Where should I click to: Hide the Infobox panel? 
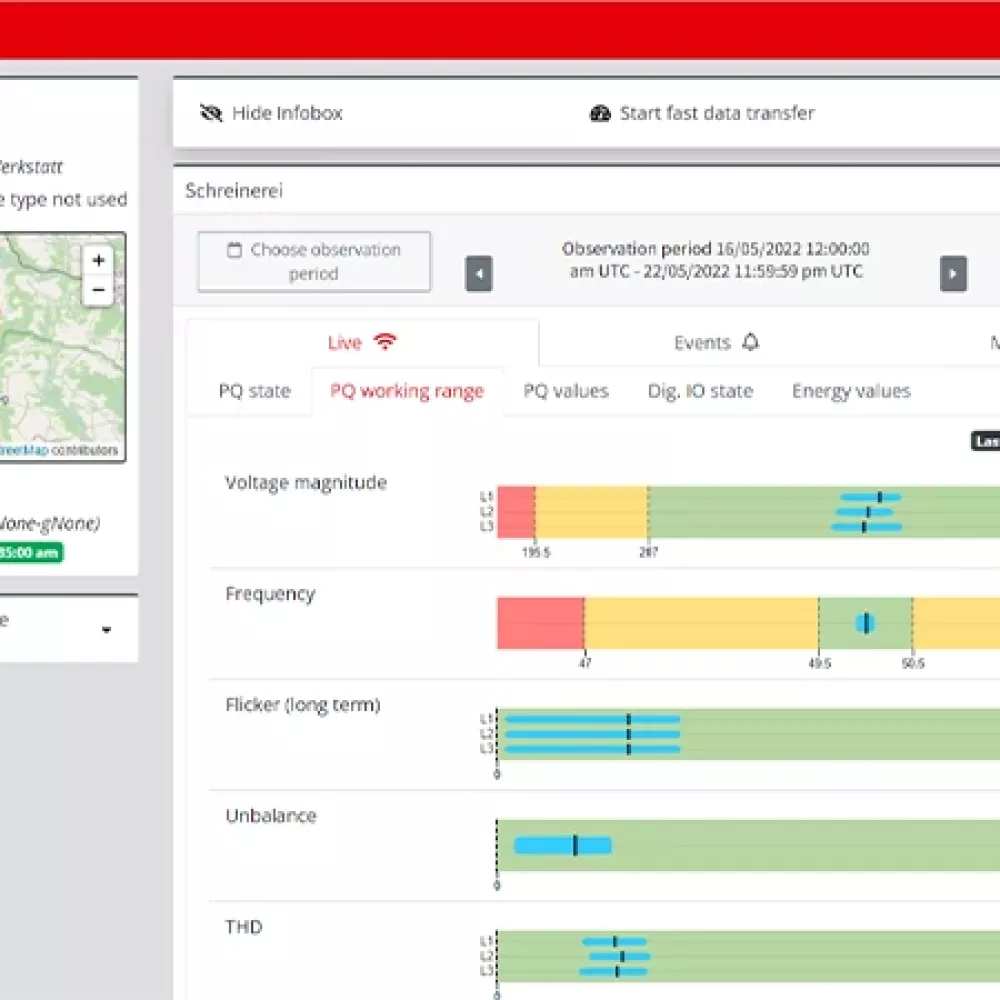click(x=272, y=113)
